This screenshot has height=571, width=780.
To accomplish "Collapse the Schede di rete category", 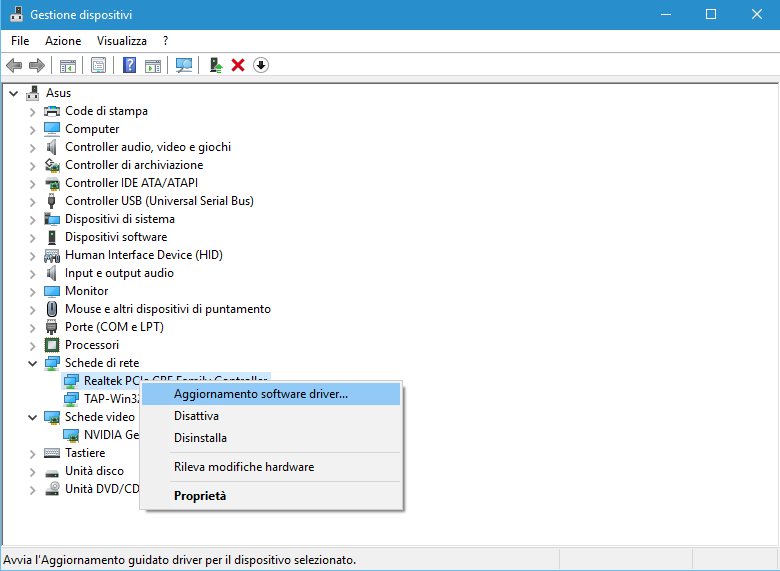I will (x=33, y=363).
